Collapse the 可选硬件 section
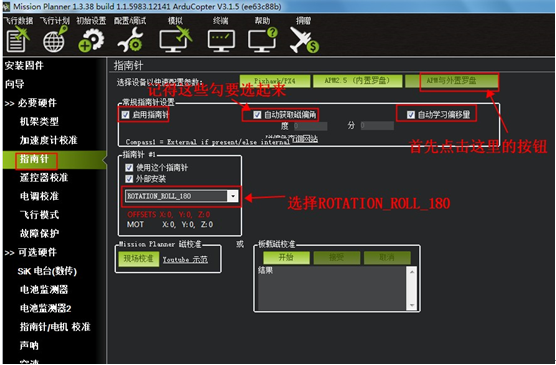The height and width of the screenshot is (365, 556). tap(31, 253)
